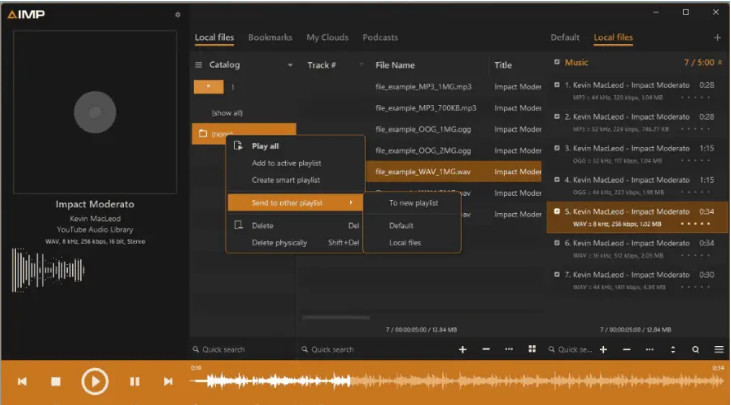Image resolution: width=731 pixels, height=405 pixels.
Task: Select the (none) folder in catalog
Action: (244, 134)
